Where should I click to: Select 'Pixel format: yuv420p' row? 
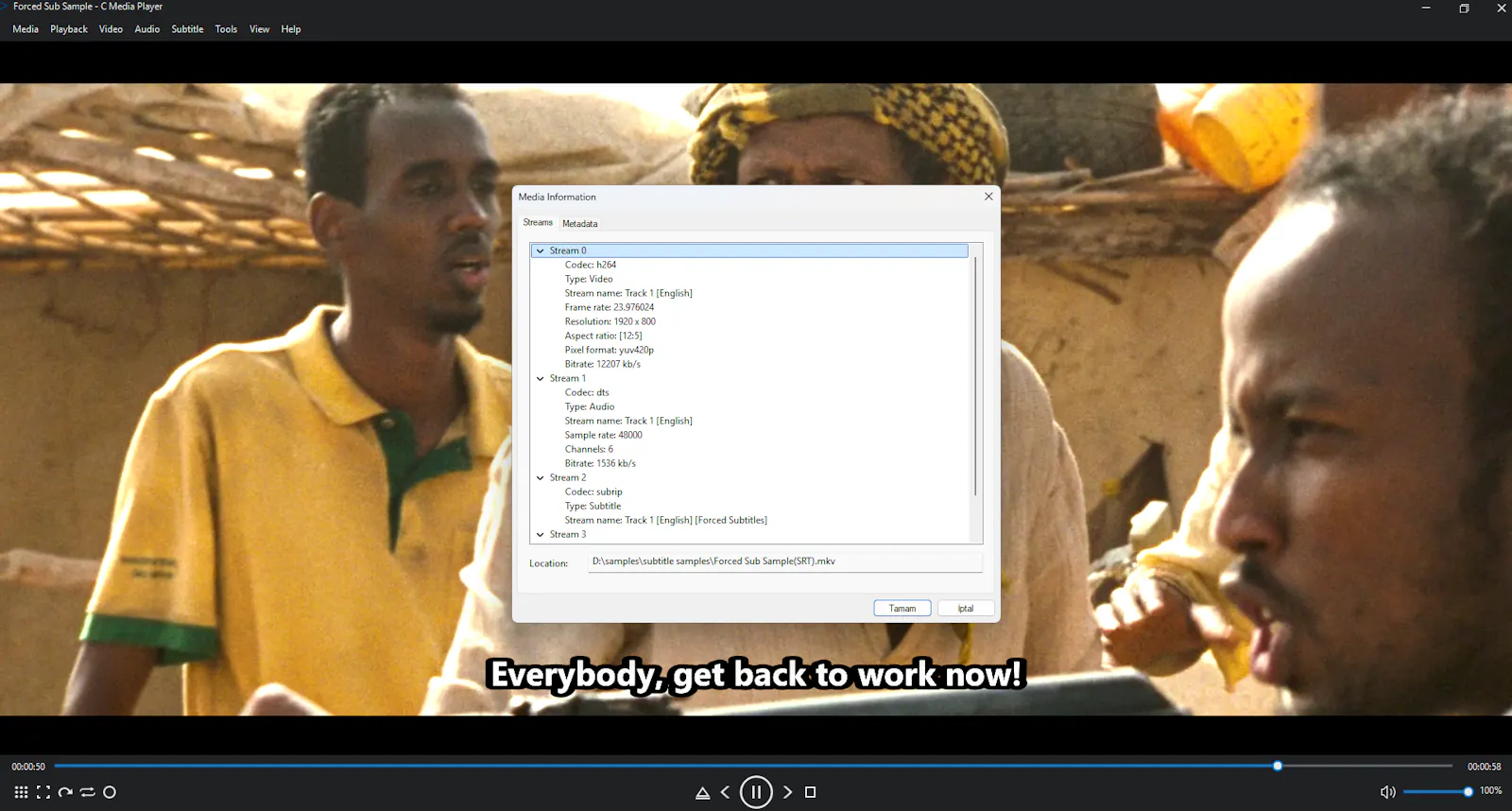(610, 350)
